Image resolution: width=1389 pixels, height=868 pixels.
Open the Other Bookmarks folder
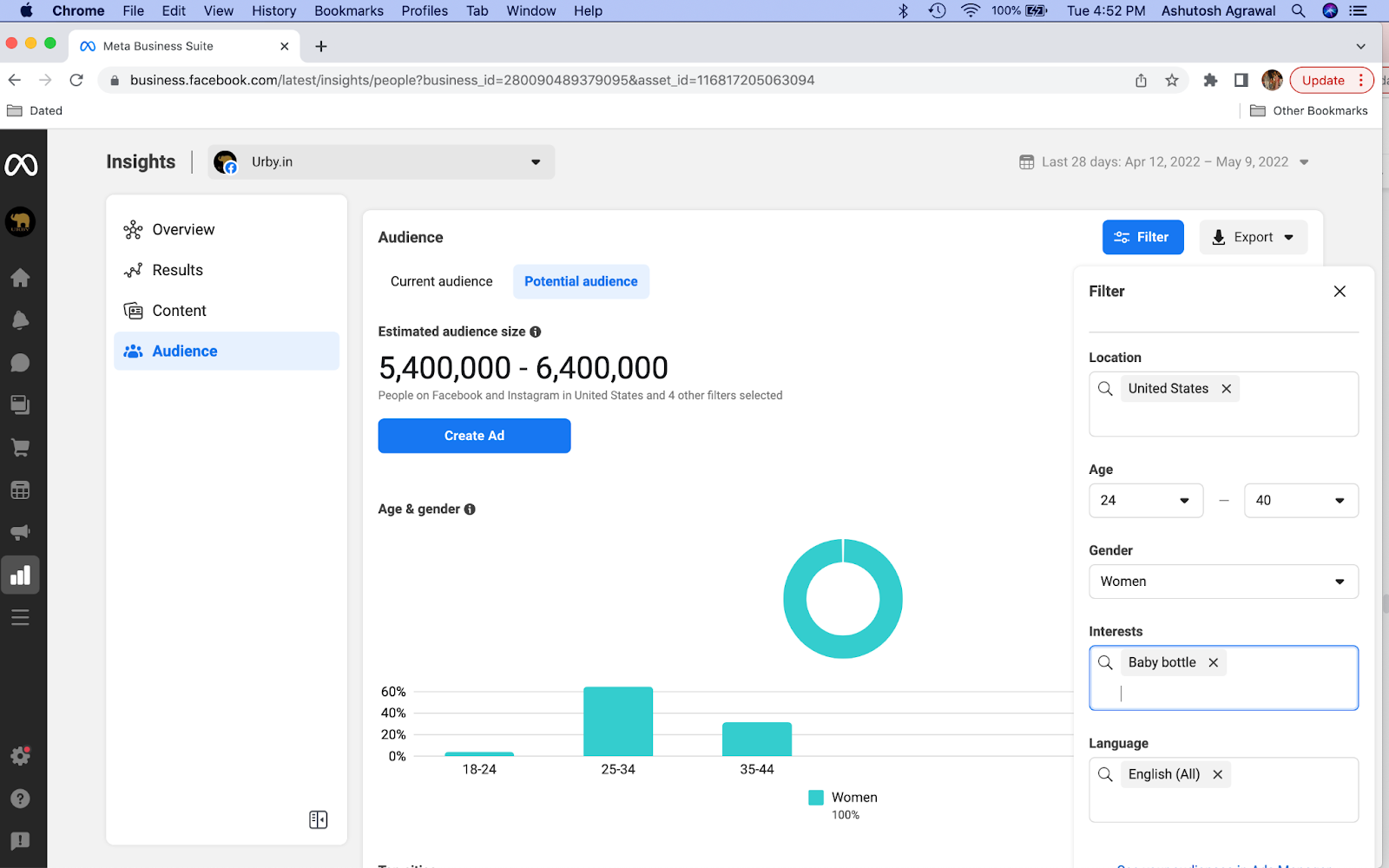point(1309,111)
